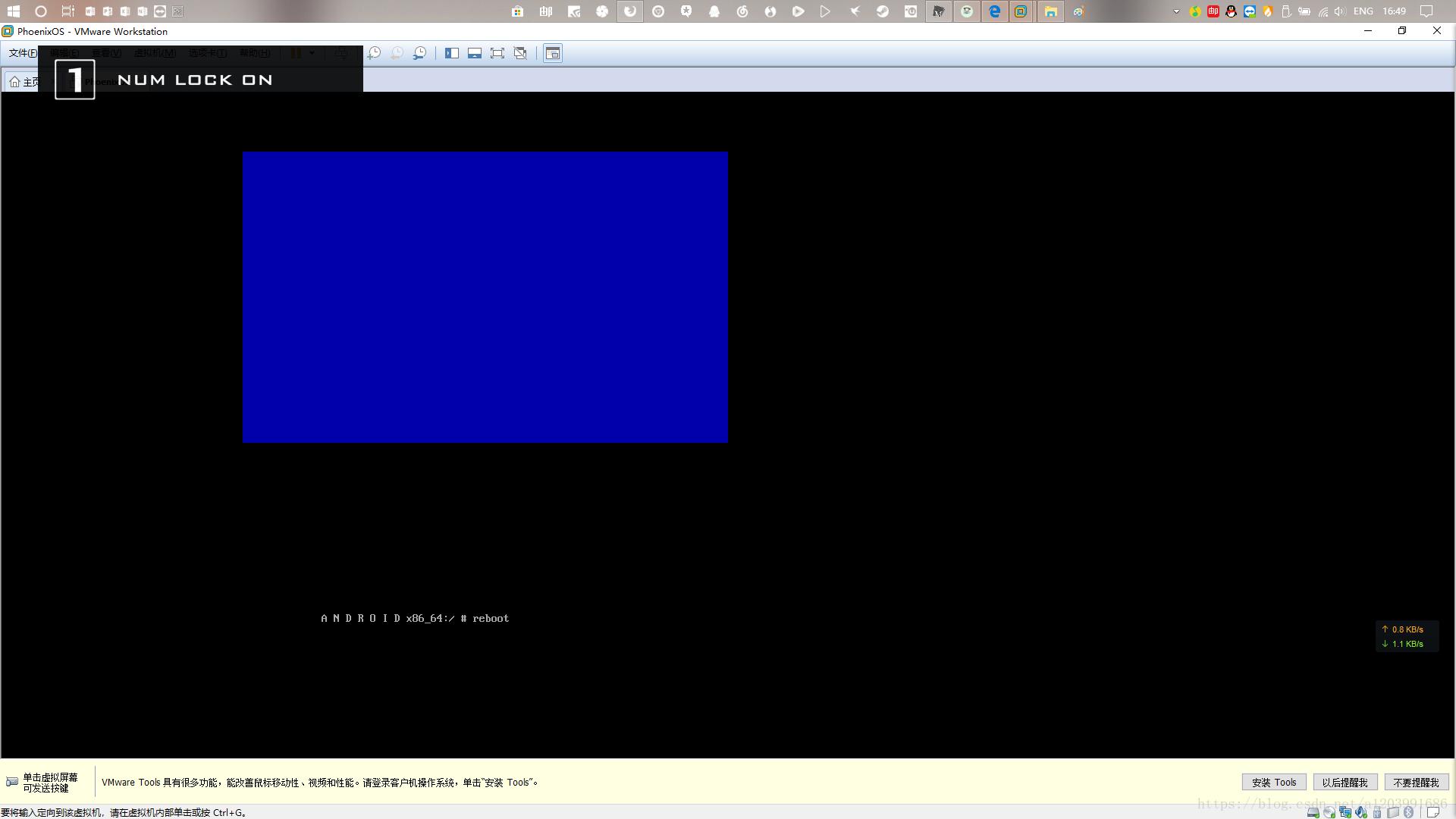Toggle the library sidebar panel icon
This screenshot has height=819, width=1456.
(x=452, y=53)
